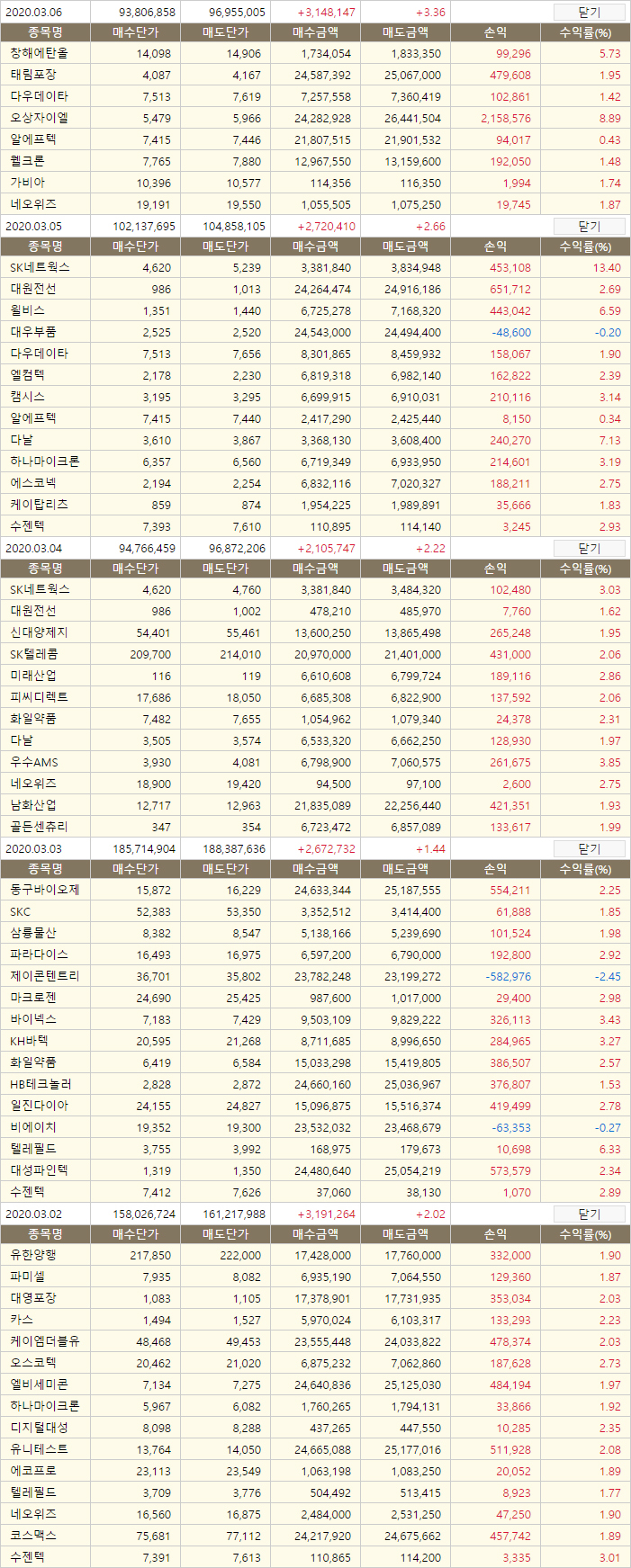This screenshot has height=1568, width=631.
Task: Select 가비아 stock name
Action: tap(27, 183)
